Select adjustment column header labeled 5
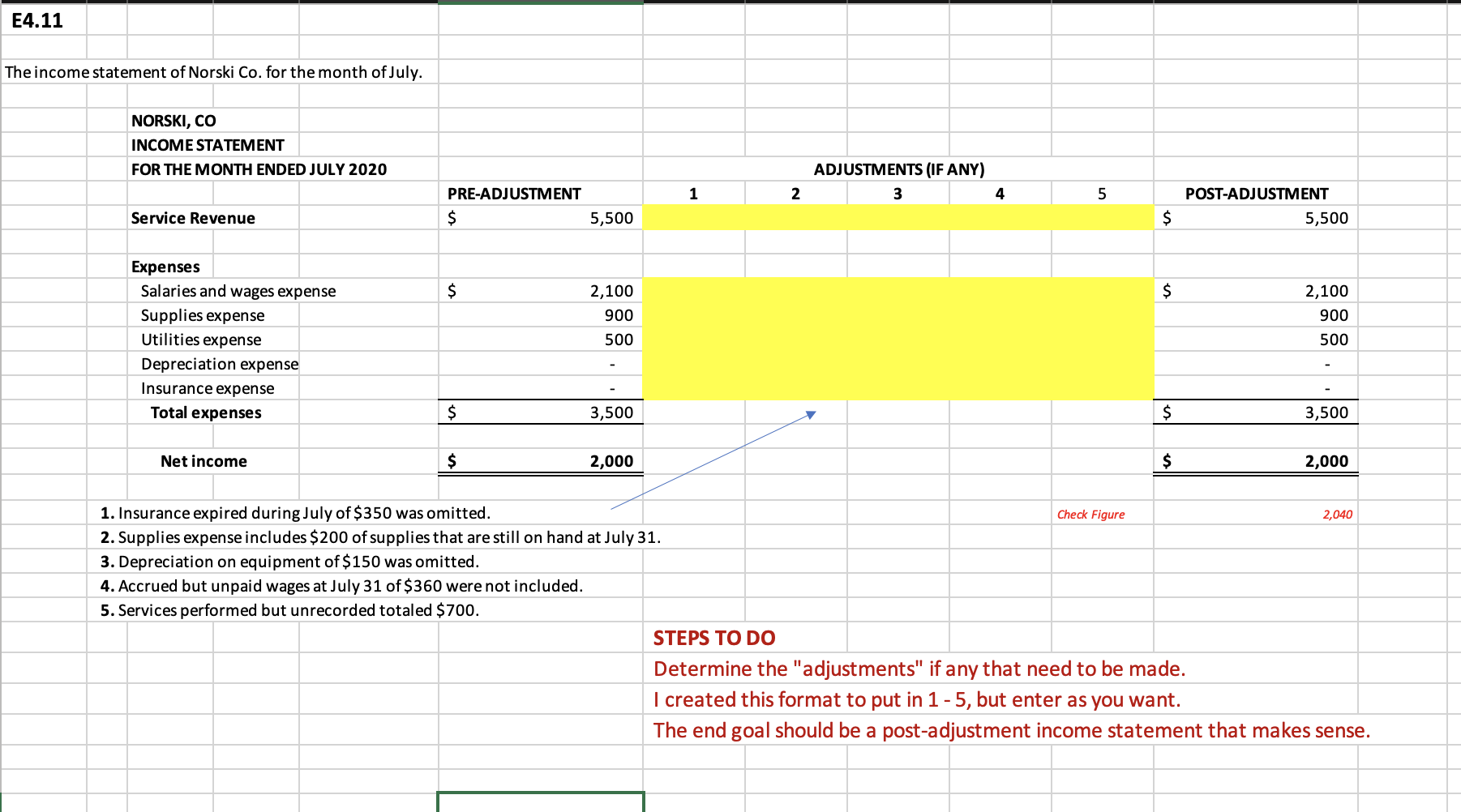Viewport: 1461px width, 812px height. pyautogui.click(x=1101, y=193)
